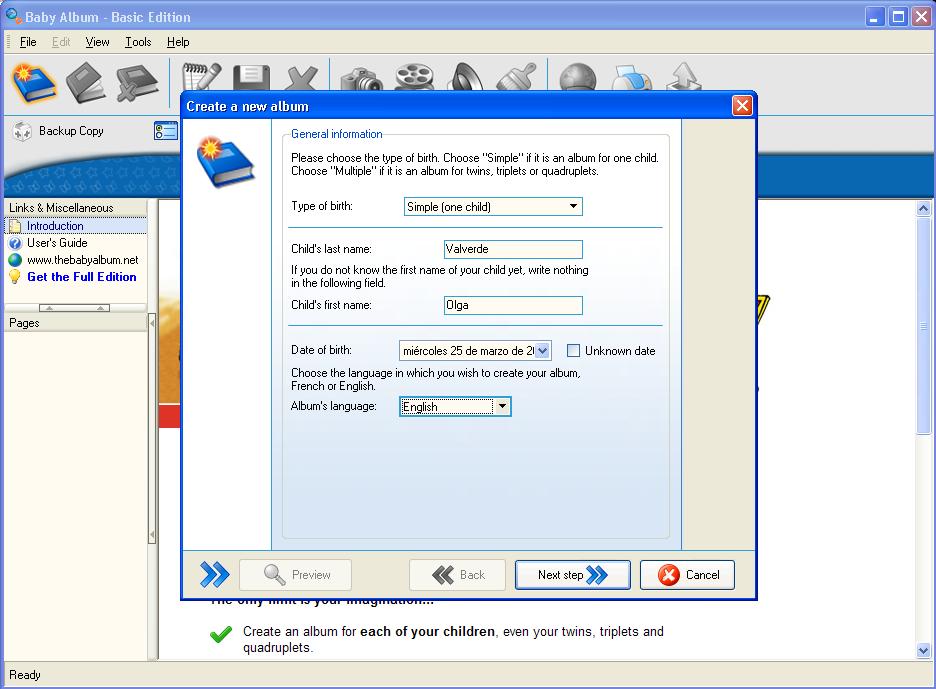This screenshot has height=689, width=936.
Task: Click the speaker sound toolbar icon
Action: (467, 76)
